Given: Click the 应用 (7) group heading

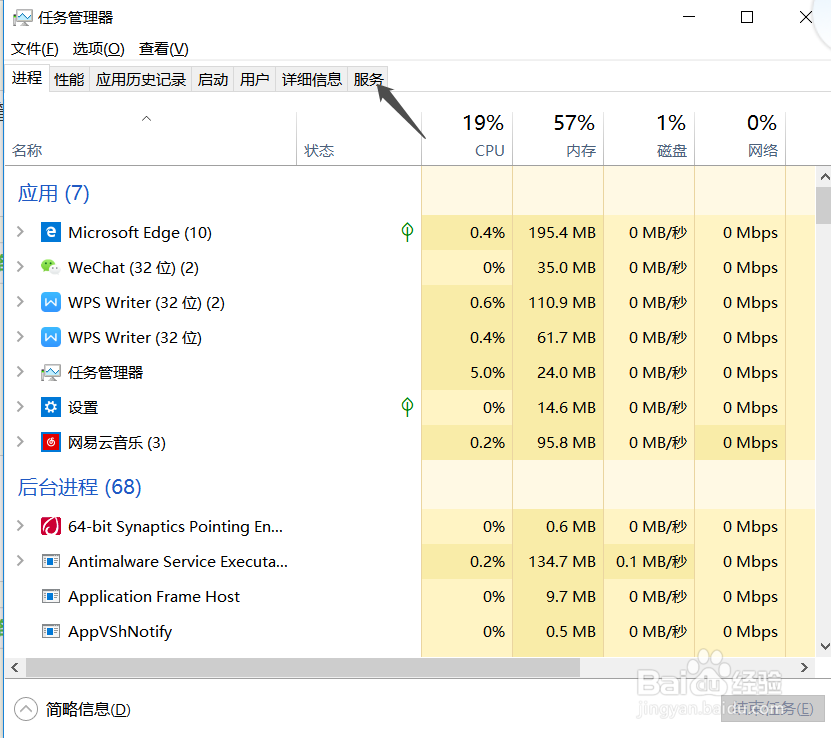Looking at the screenshot, I should (x=54, y=193).
